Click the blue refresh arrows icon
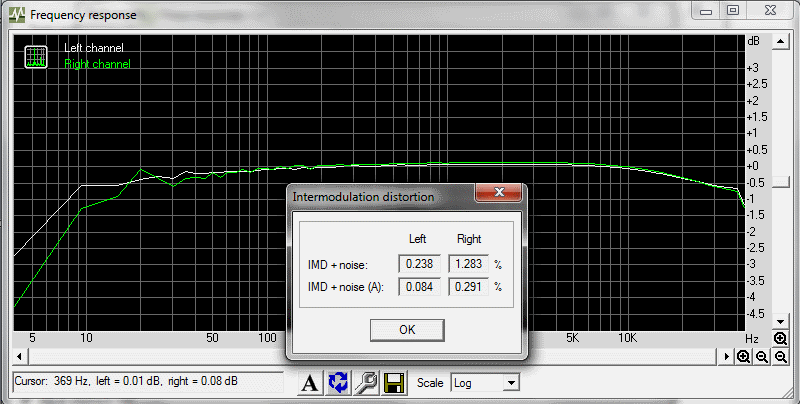The height and width of the screenshot is (404, 800). (x=338, y=383)
